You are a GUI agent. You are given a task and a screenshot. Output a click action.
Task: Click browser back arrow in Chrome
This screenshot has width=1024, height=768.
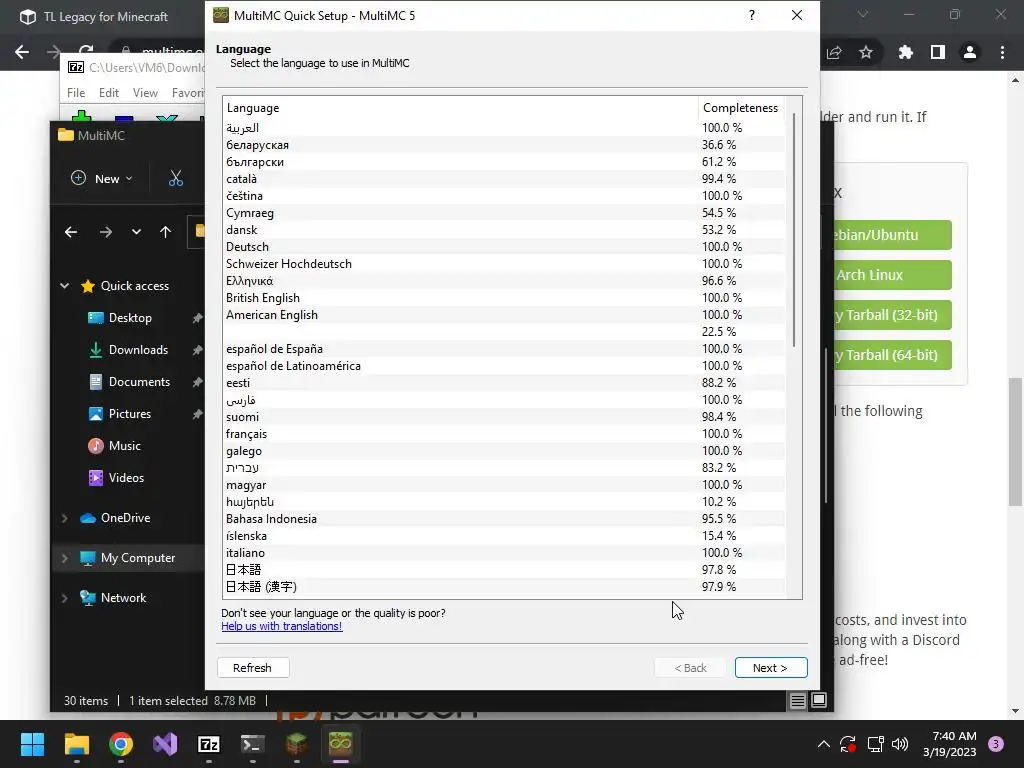click(22, 52)
